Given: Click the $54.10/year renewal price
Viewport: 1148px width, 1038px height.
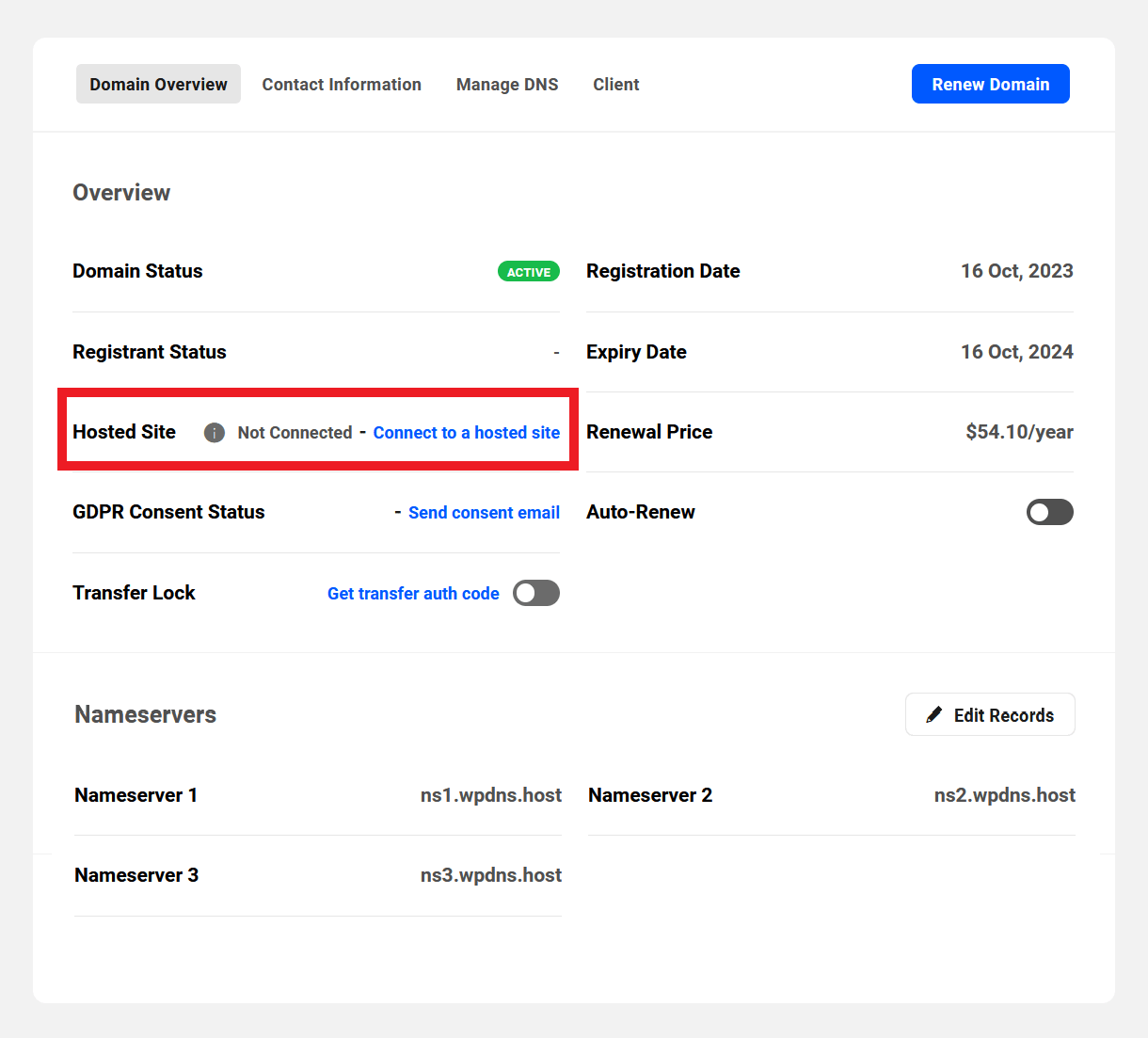Looking at the screenshot, I should click(x=1019, y=432).
